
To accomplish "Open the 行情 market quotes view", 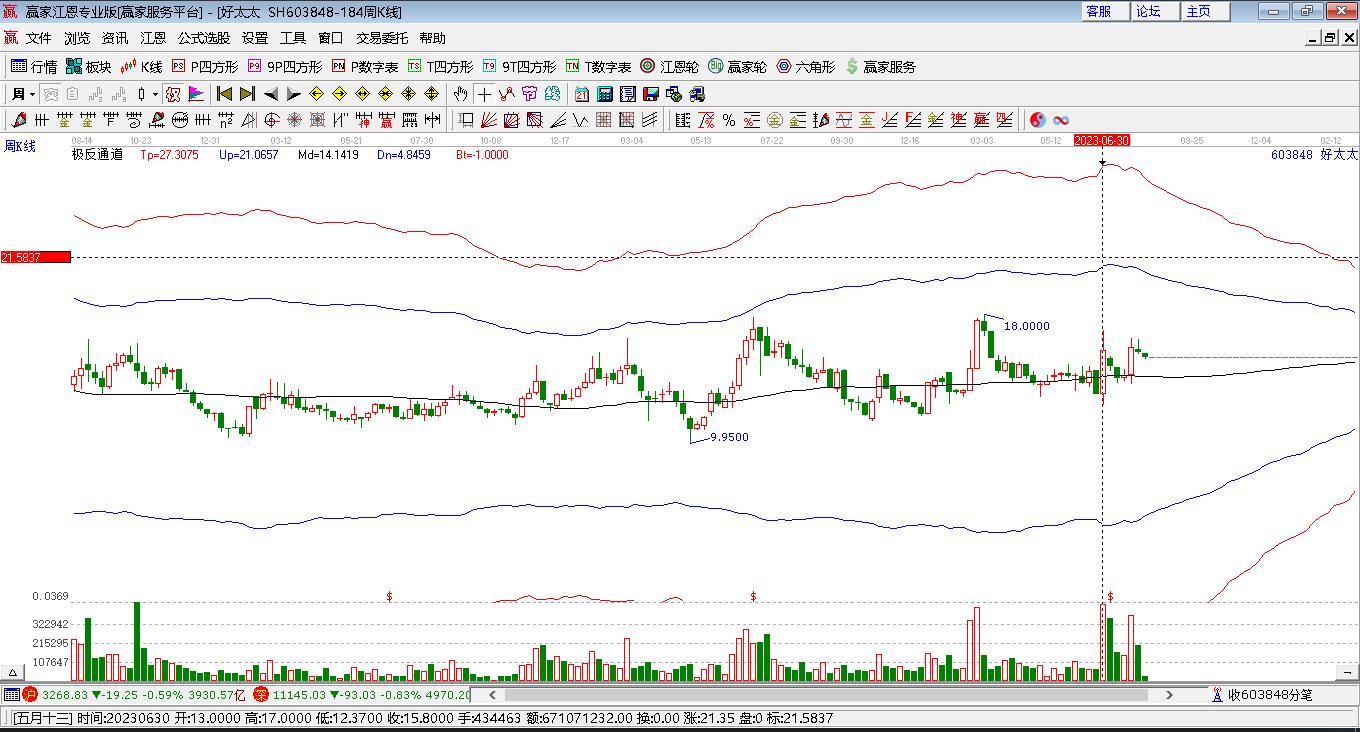I will (x=34, y=67).
